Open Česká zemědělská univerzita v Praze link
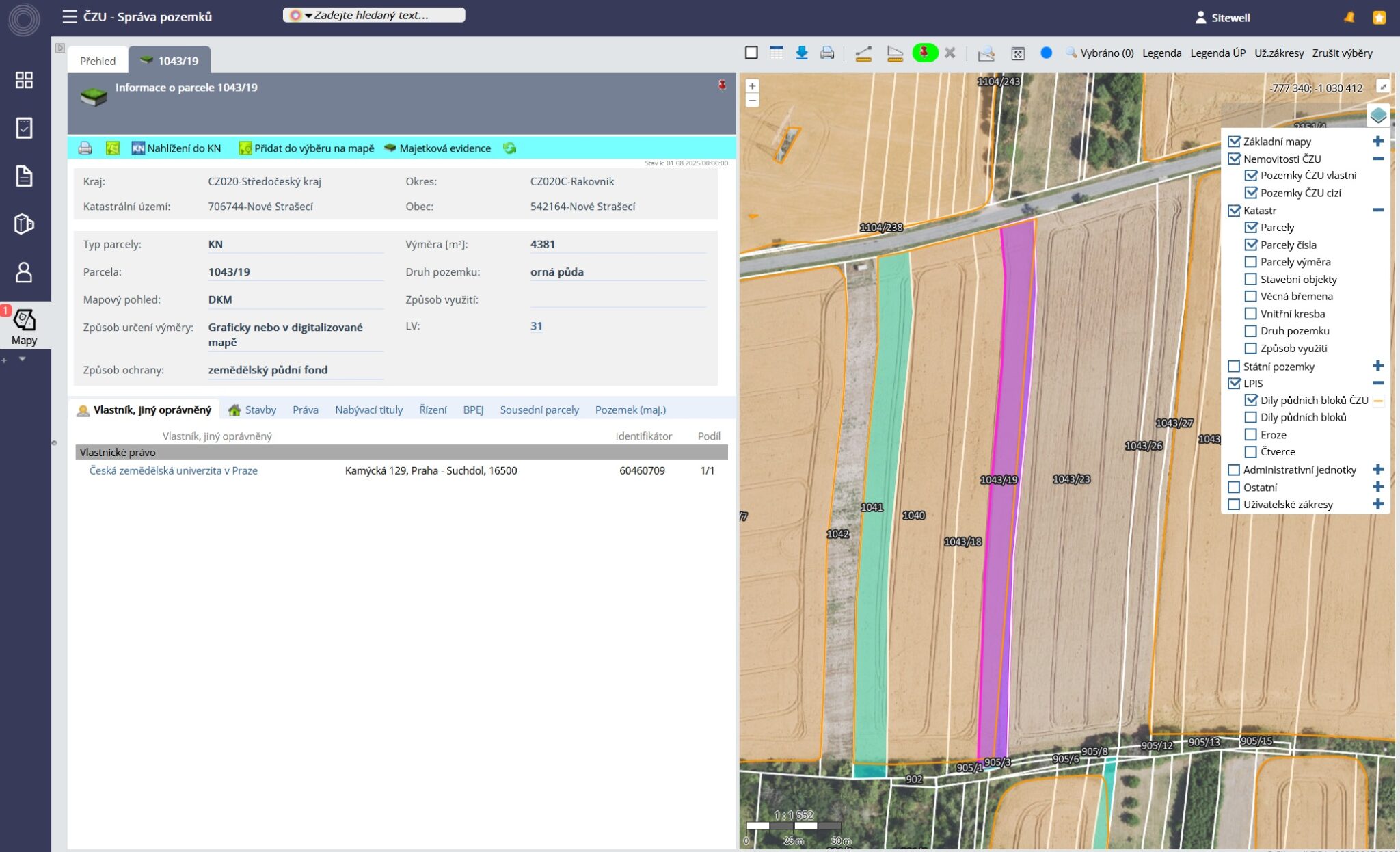The height and width of the screenshot is (852, 1400). (x=173, y=470)
